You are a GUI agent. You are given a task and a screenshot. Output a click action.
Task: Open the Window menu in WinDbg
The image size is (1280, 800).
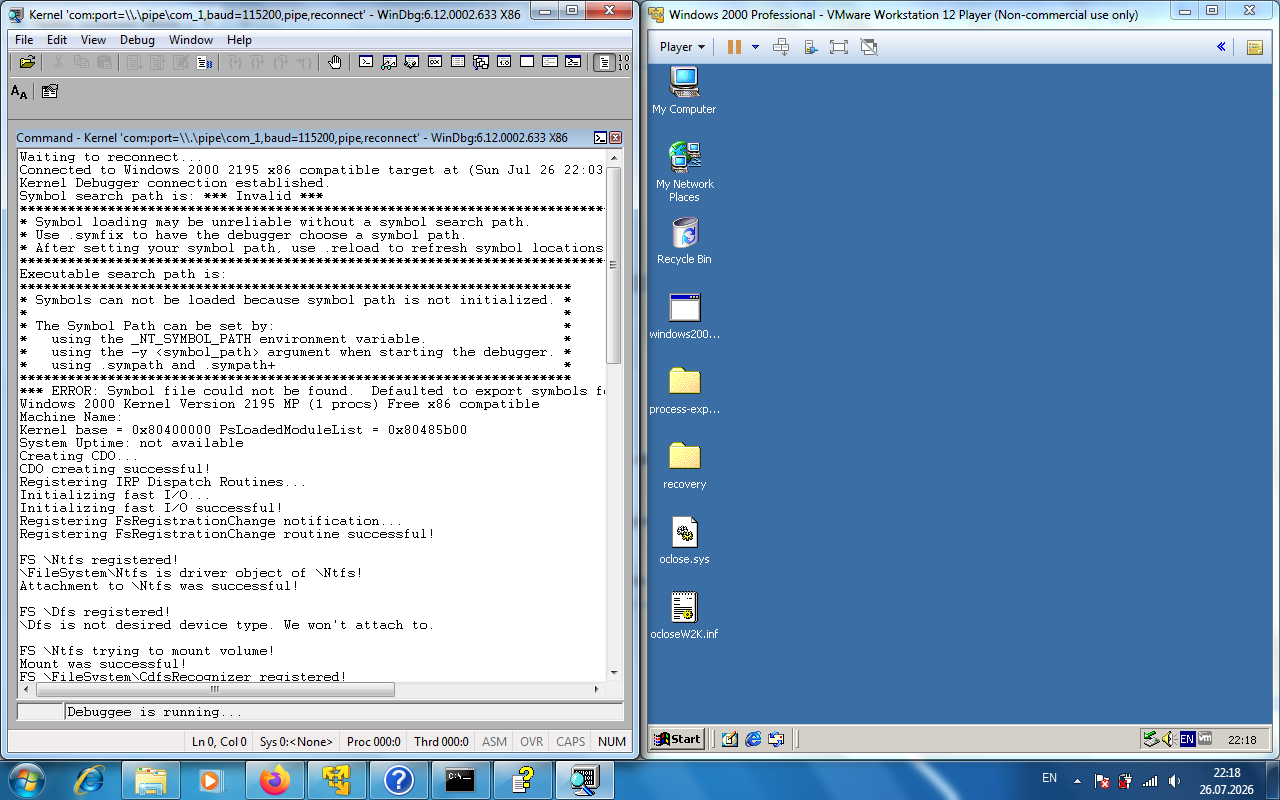pos(190,40)
